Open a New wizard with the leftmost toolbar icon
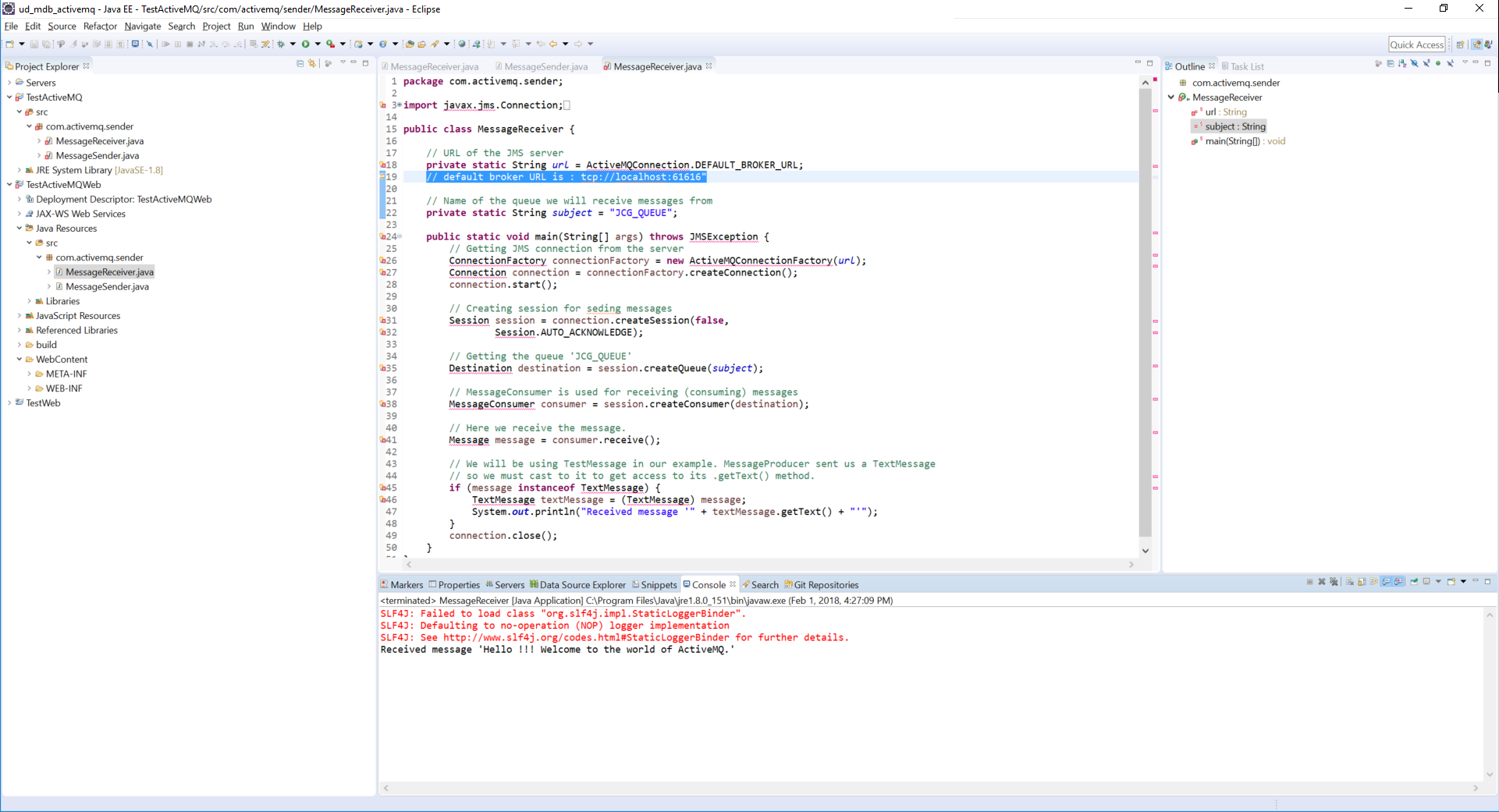 tap(9, 44)
